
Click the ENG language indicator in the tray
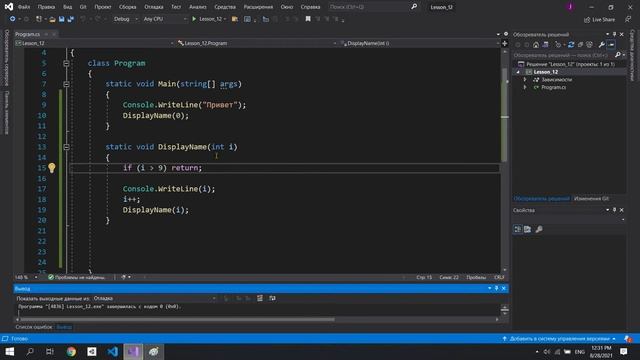(580, 351)
